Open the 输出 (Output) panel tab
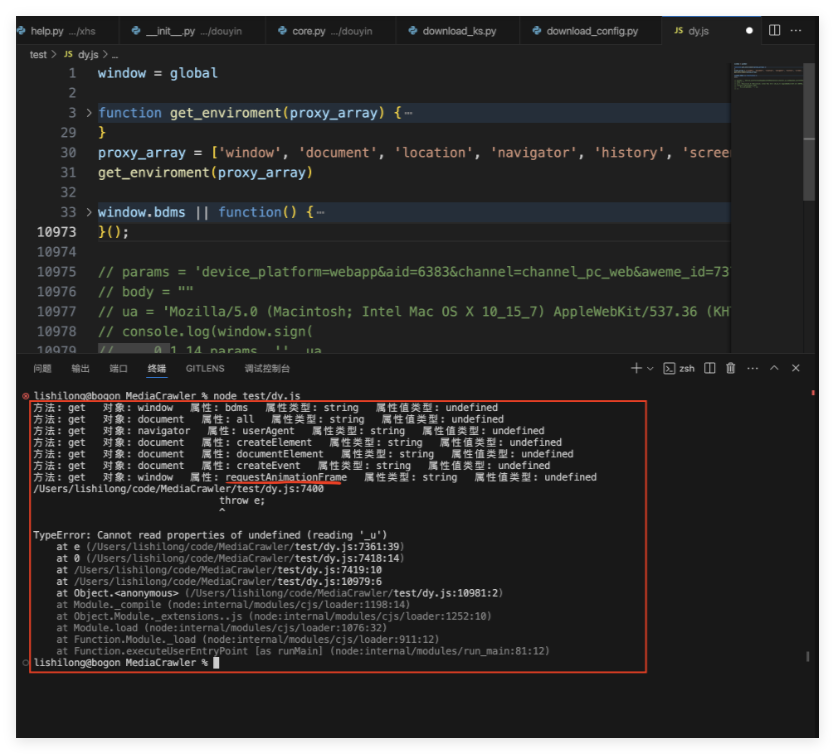 tap(80, 368)
